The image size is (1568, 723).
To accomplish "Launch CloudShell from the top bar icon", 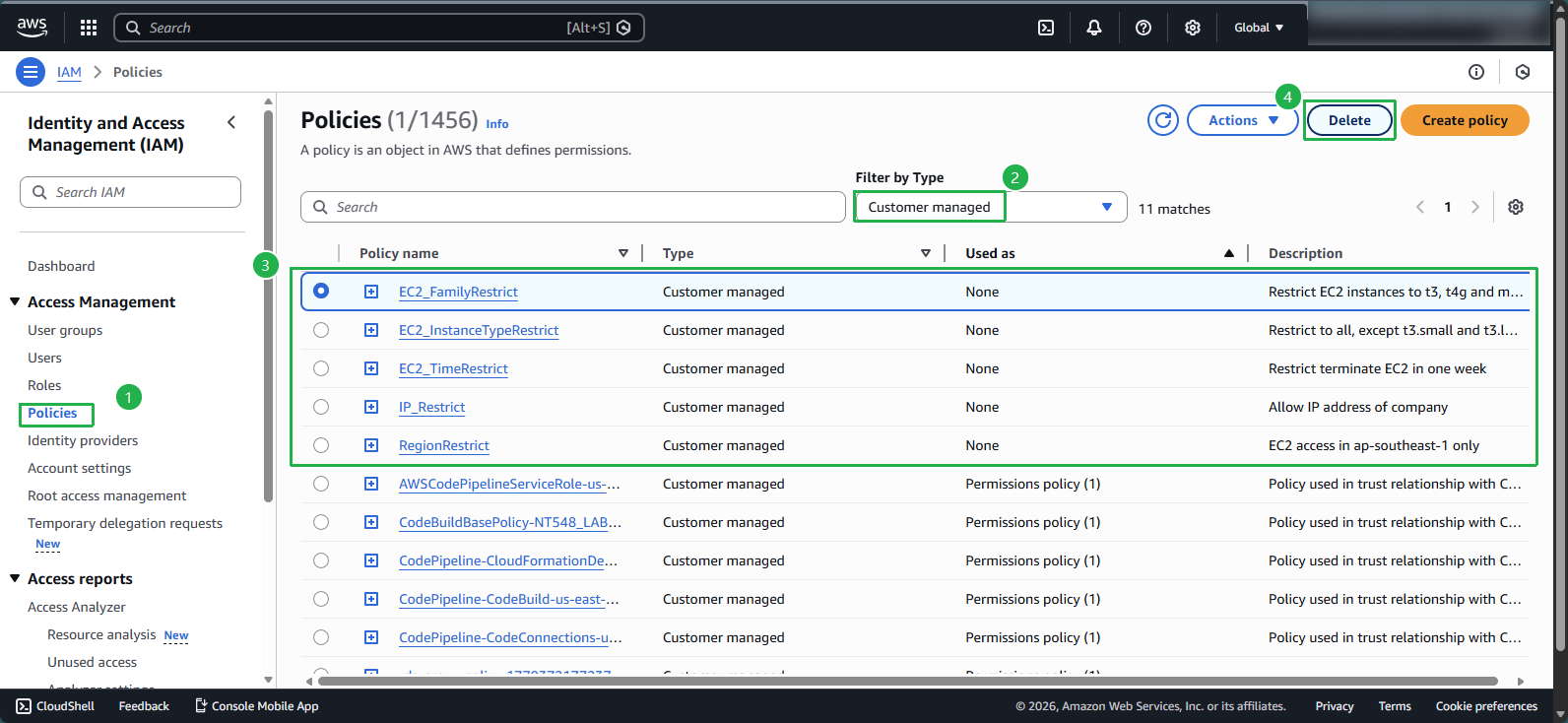I will (x=1046, y=28).
